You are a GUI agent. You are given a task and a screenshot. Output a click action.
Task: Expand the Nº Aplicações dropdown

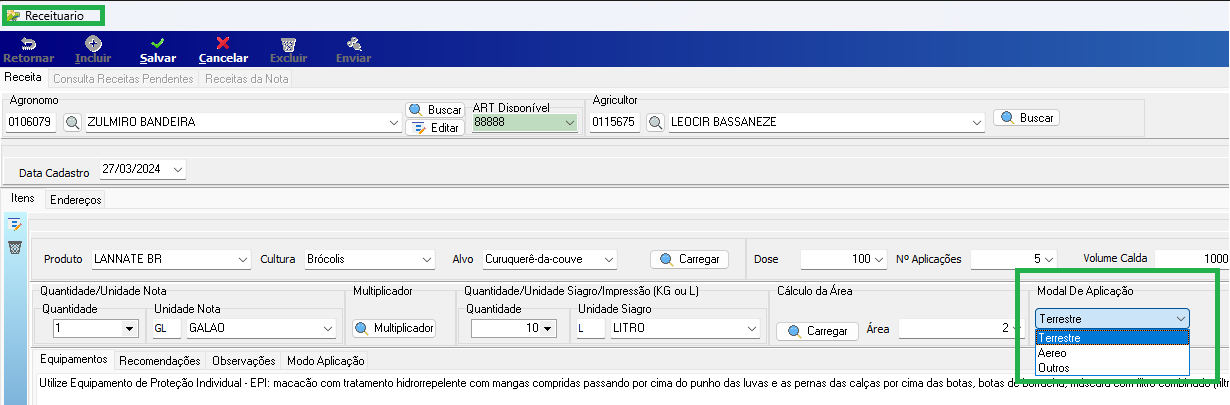[1048, 259]
